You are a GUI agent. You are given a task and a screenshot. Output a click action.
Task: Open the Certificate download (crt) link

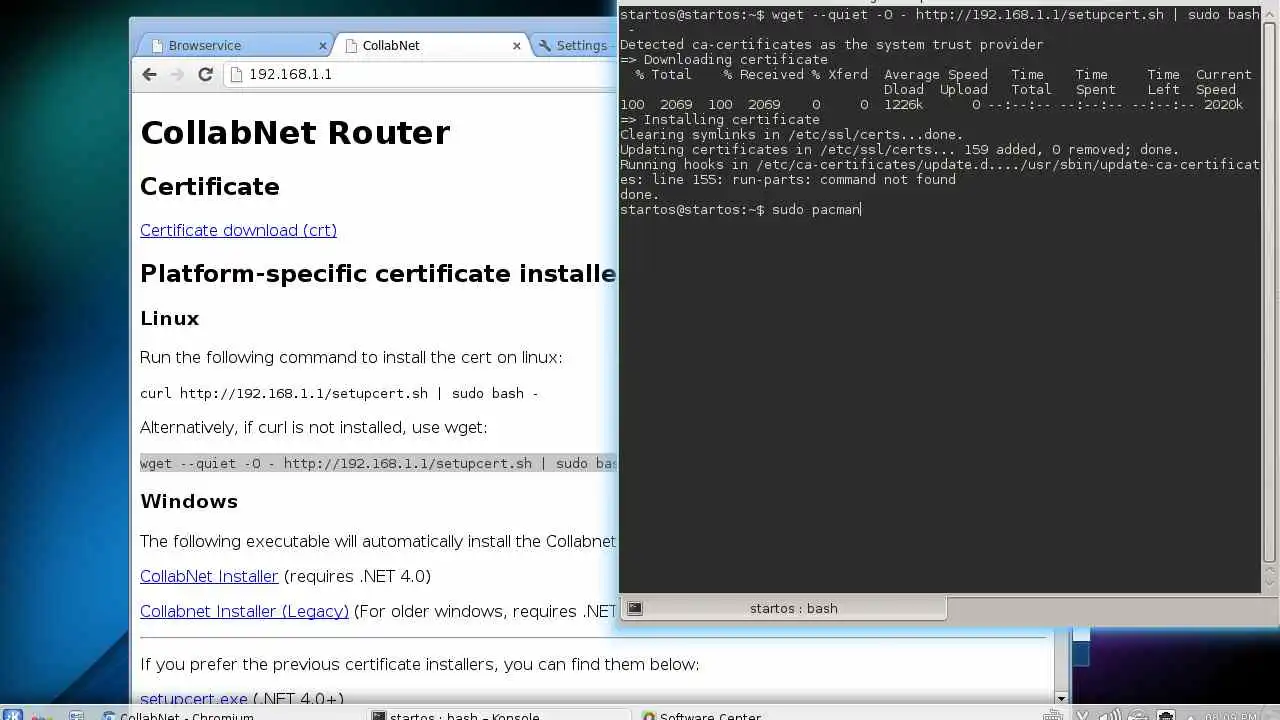tap(238, 230)
